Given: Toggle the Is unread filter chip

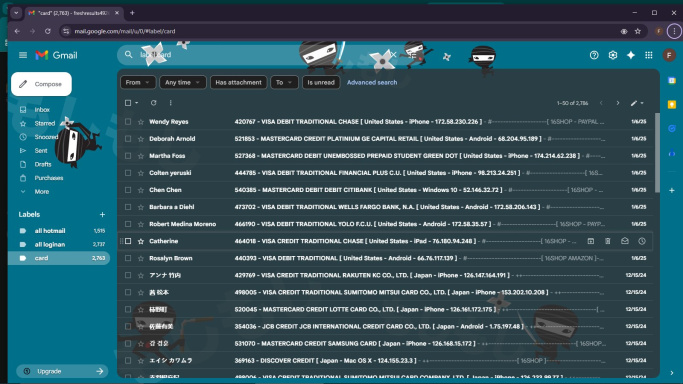Looking at the screenshot, I should [321, 82].
